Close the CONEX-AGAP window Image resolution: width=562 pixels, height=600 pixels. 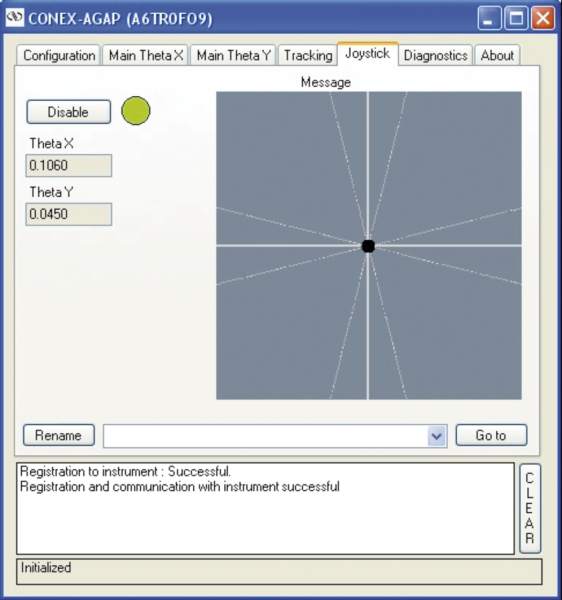click(542, 18)
